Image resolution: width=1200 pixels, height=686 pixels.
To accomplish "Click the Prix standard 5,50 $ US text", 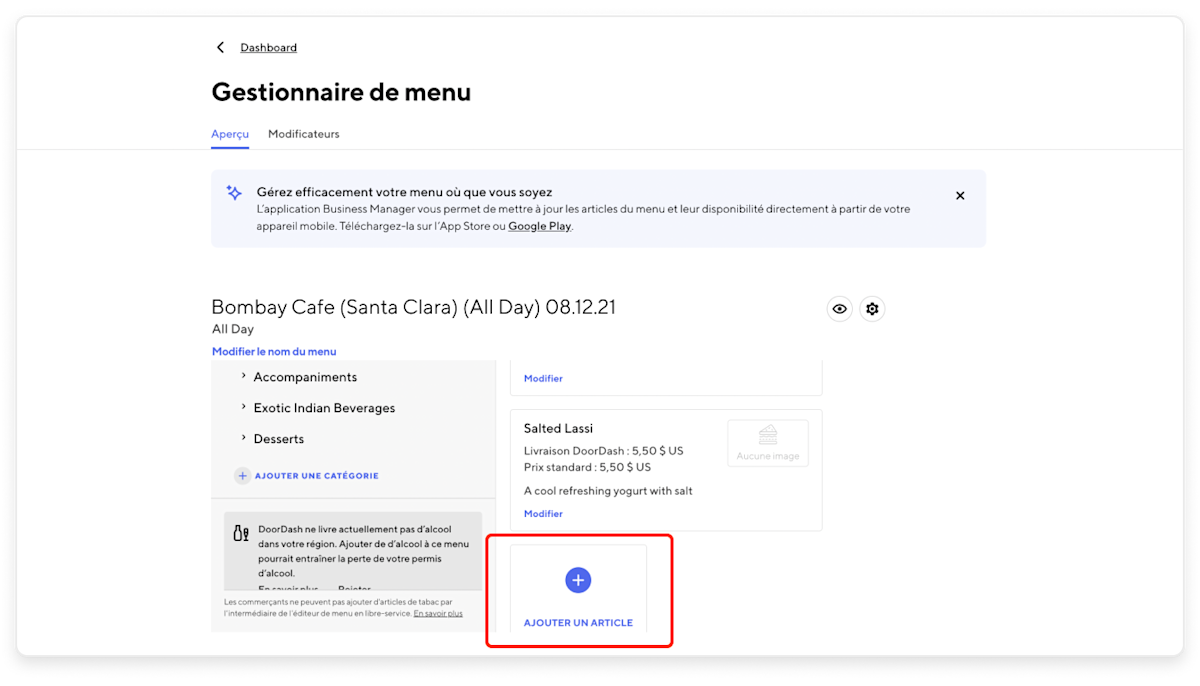I will point(587,468).
